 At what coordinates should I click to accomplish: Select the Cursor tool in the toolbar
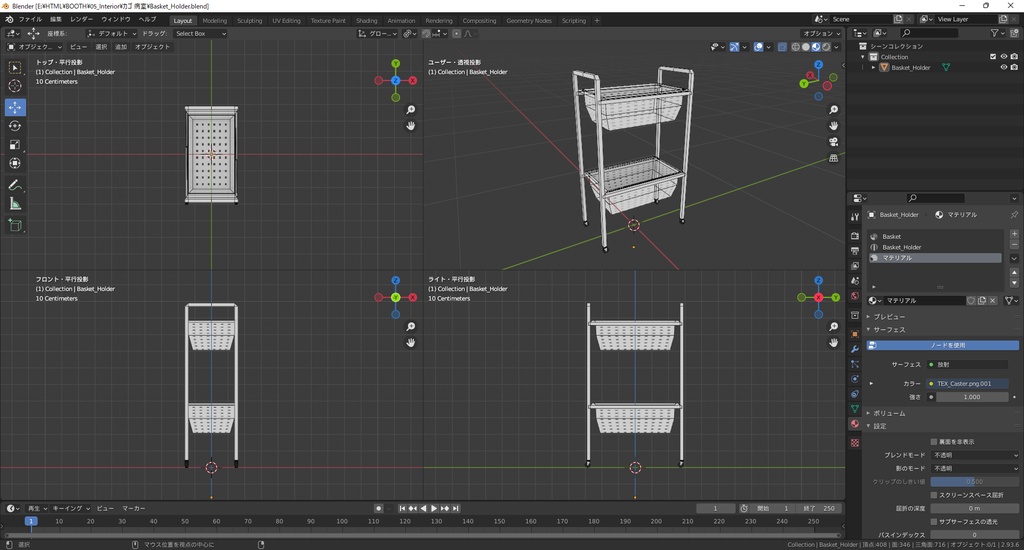pyautogui.click(x=15, y=86)
